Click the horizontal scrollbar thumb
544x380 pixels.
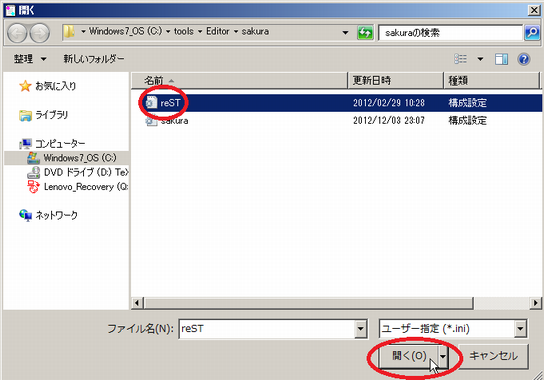(308, 303)
